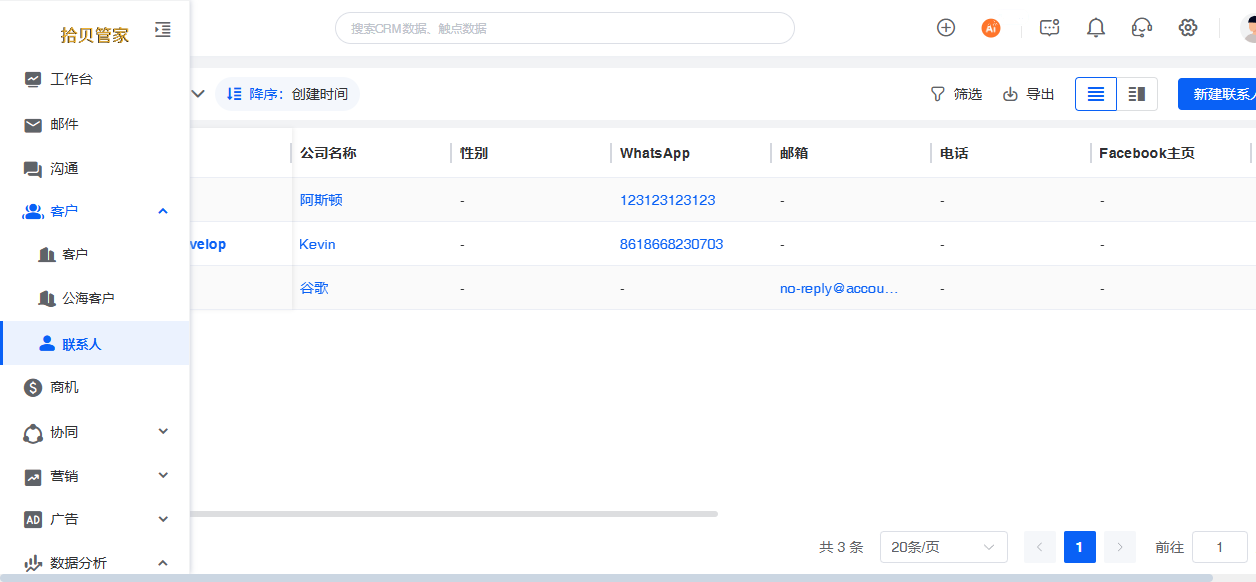Click the page bottom horizontal scrollbar

coord(606,578)
